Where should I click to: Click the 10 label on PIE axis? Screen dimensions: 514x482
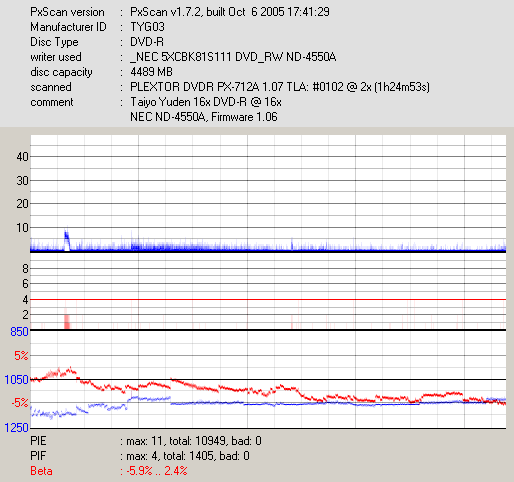[x=22, y=228]
